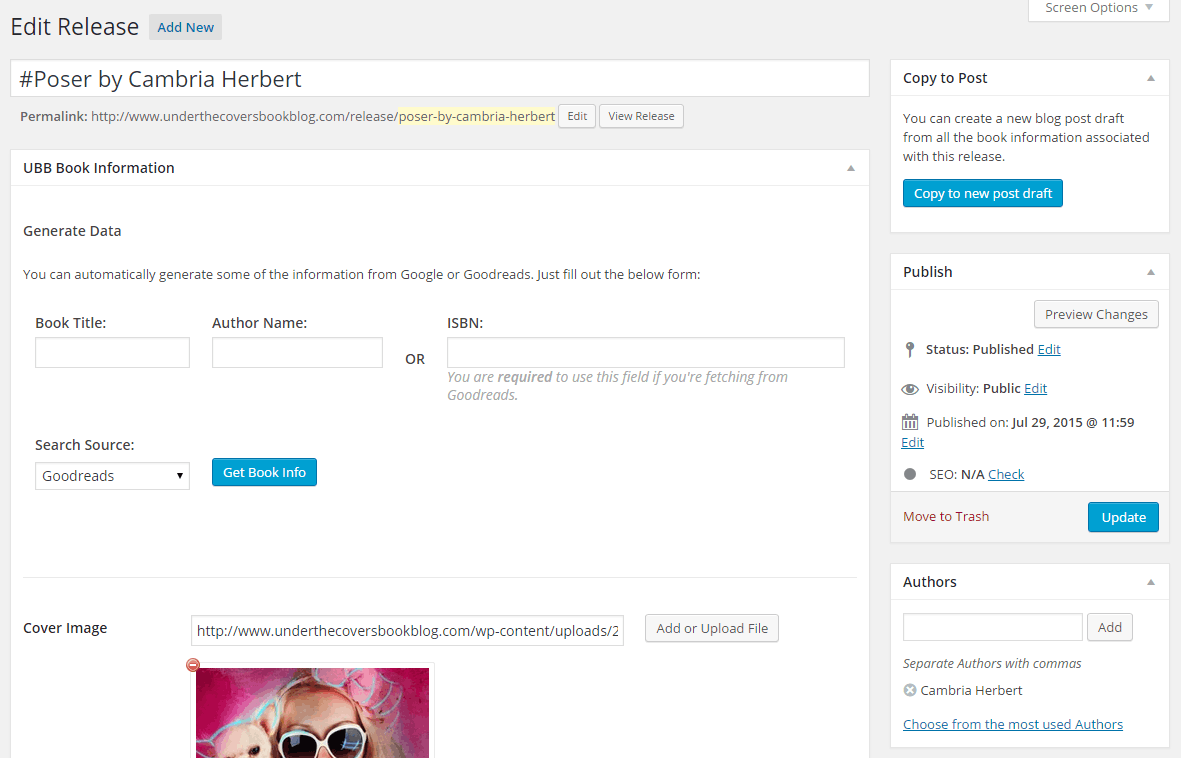The width and height of the screenshot is (1181, 758).
Task: Click the ISBN input field
Action: coord(645,352)
